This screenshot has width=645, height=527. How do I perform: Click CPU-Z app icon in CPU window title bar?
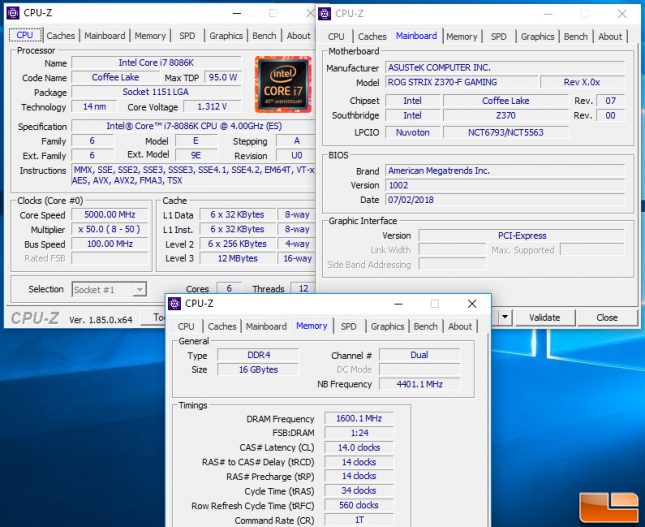point(13,13)
